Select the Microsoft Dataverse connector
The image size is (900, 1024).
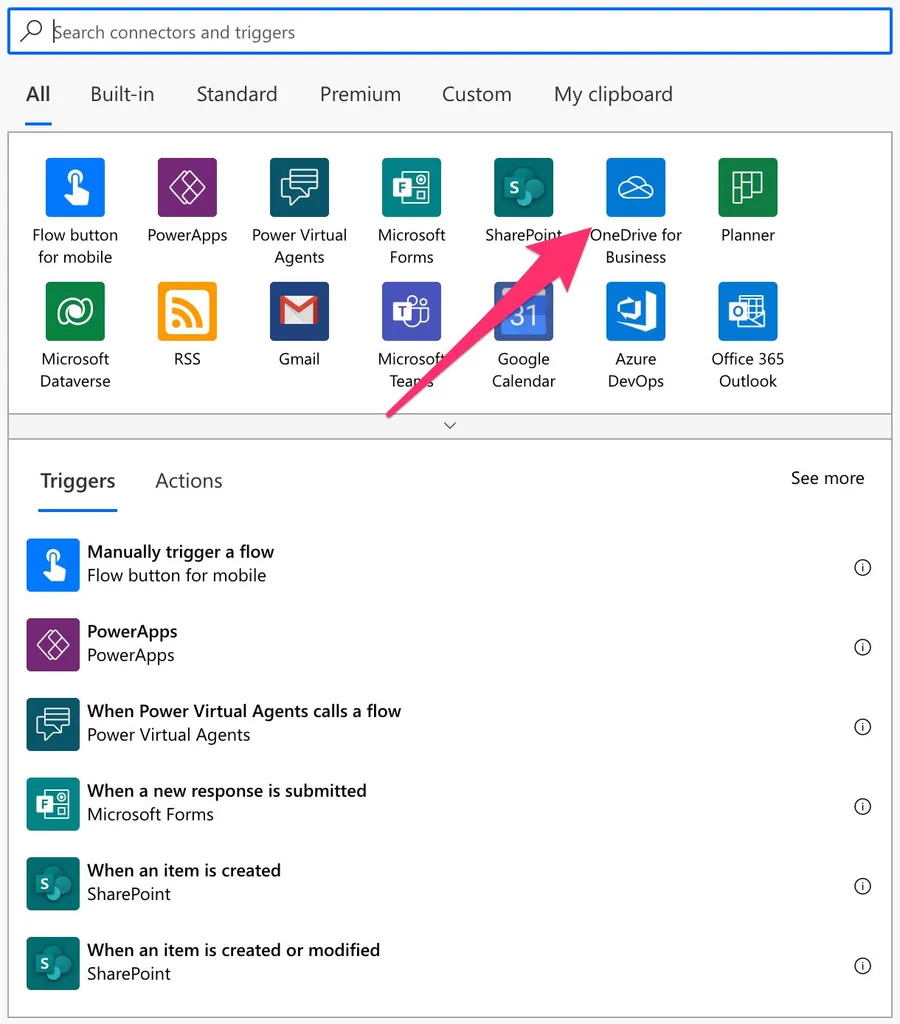point(75,312)
